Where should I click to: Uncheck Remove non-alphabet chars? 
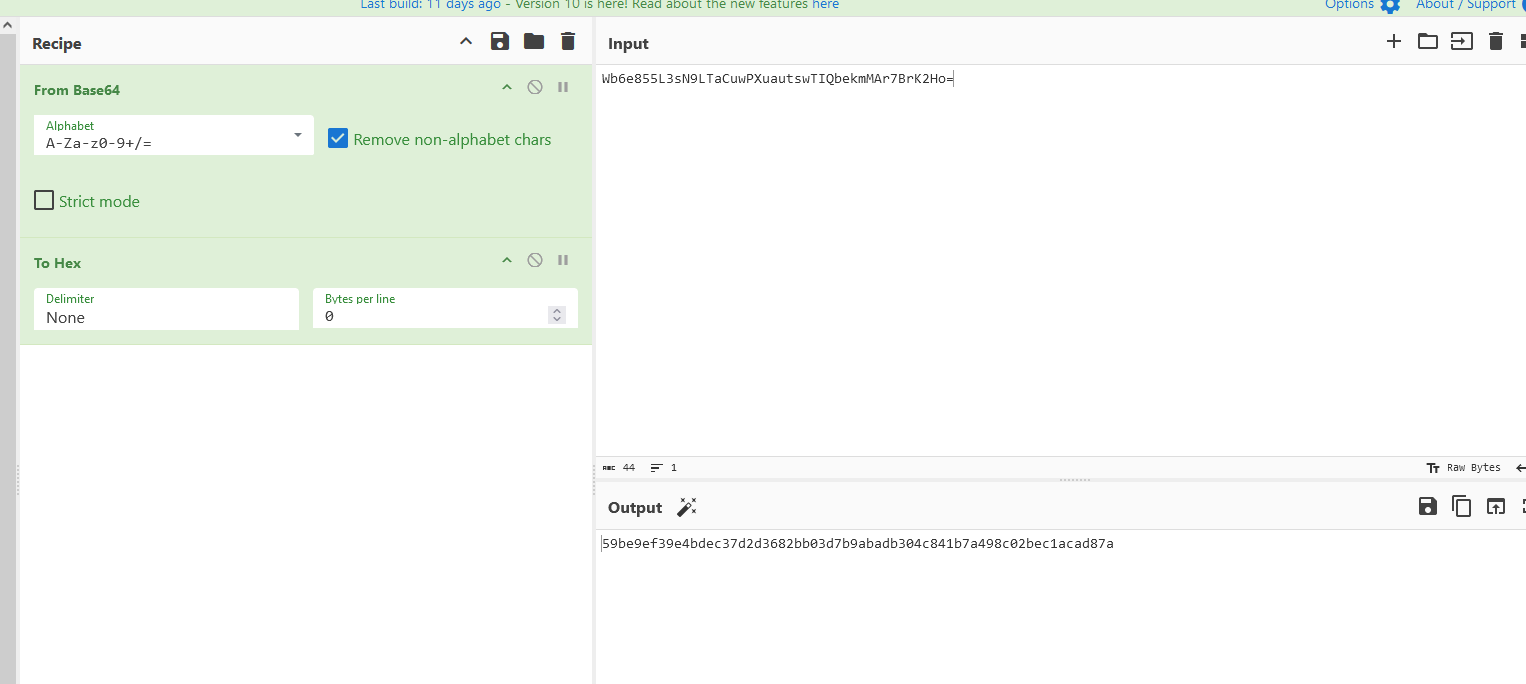(338, 139)
